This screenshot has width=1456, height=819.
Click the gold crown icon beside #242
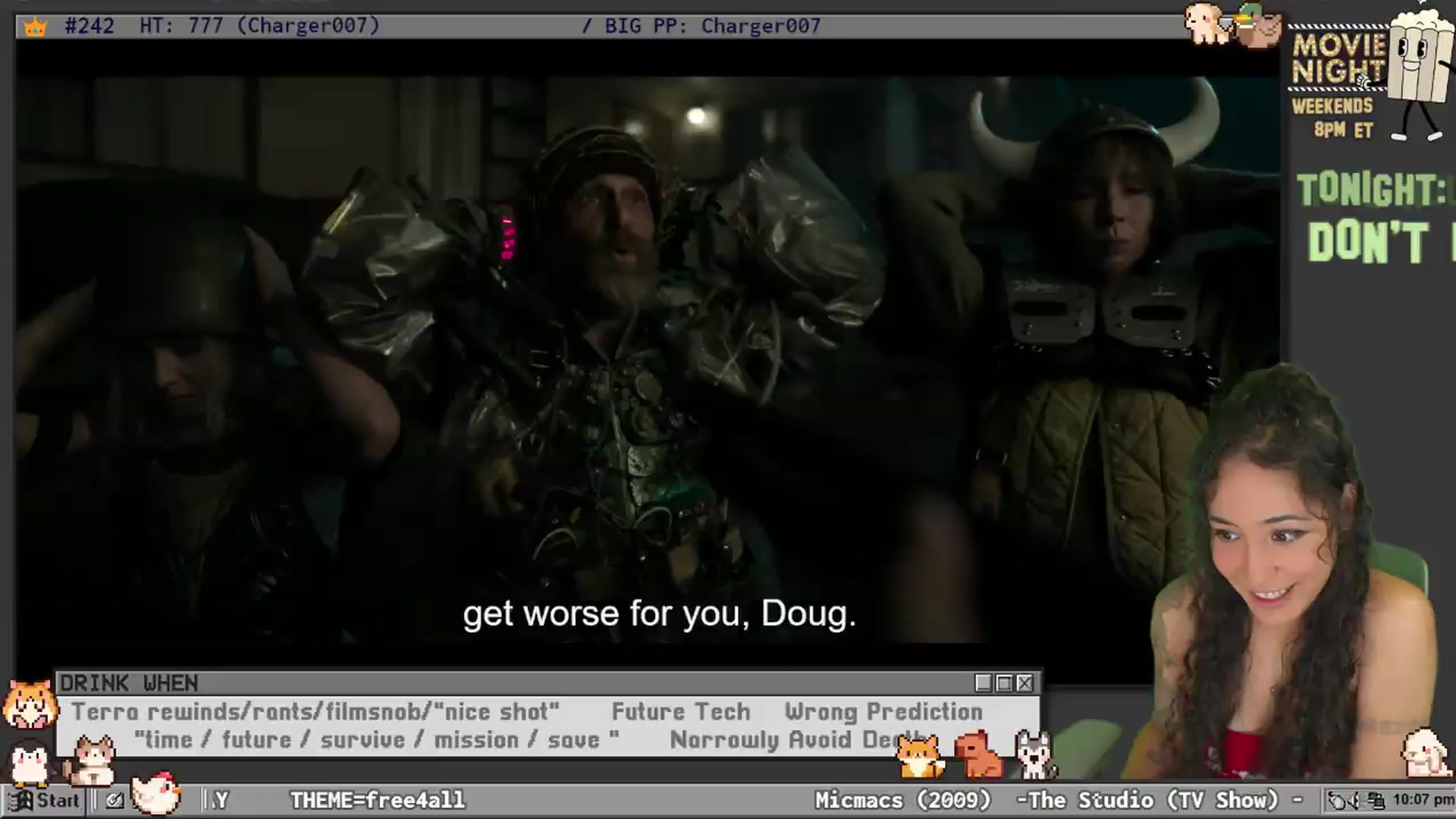coord(35,27)
